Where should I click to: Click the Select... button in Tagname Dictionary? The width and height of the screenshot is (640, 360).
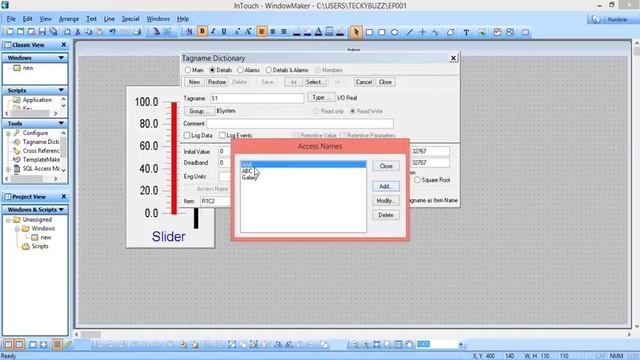click(316, 82)
